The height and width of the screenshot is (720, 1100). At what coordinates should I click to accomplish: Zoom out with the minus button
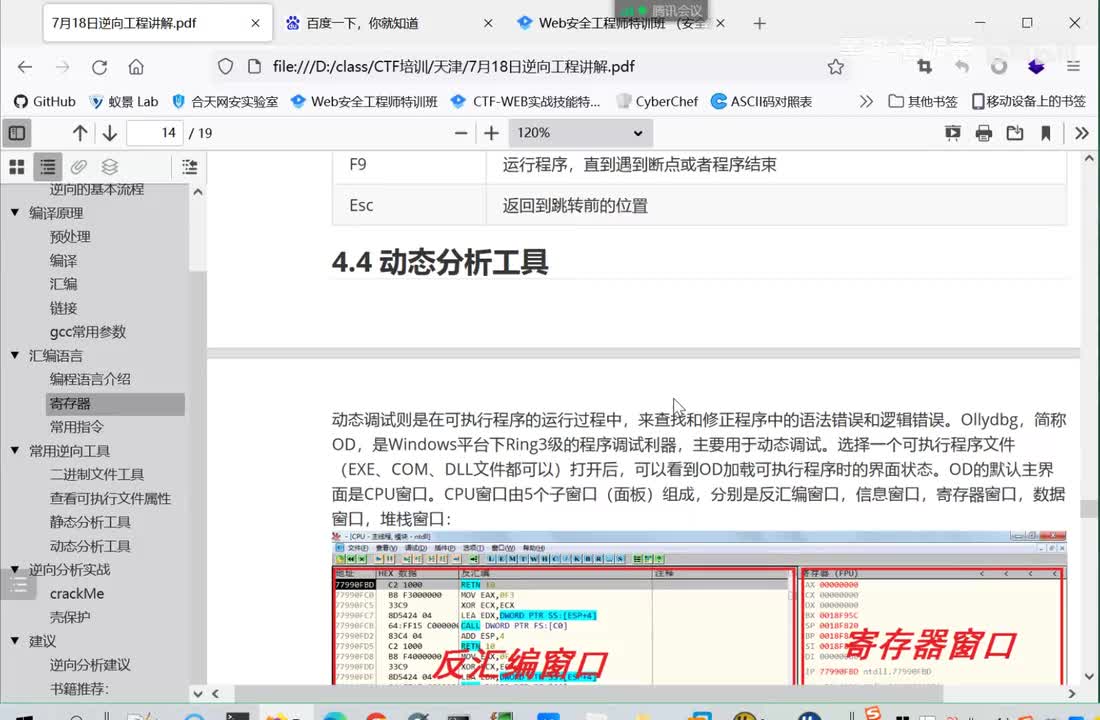pos(461,133)
